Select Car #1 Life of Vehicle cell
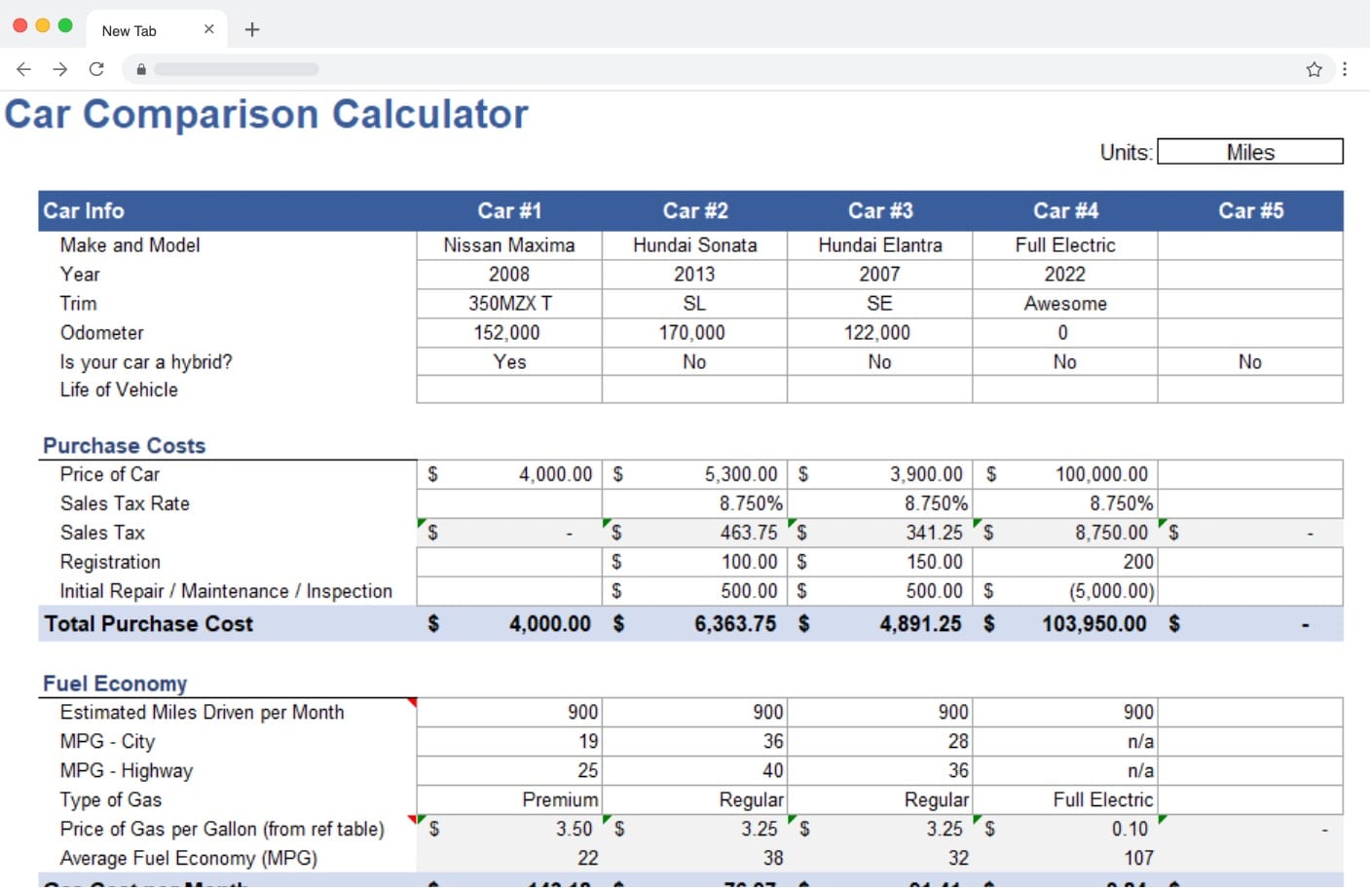1372x890 pixels. click(x=509, y=389)
